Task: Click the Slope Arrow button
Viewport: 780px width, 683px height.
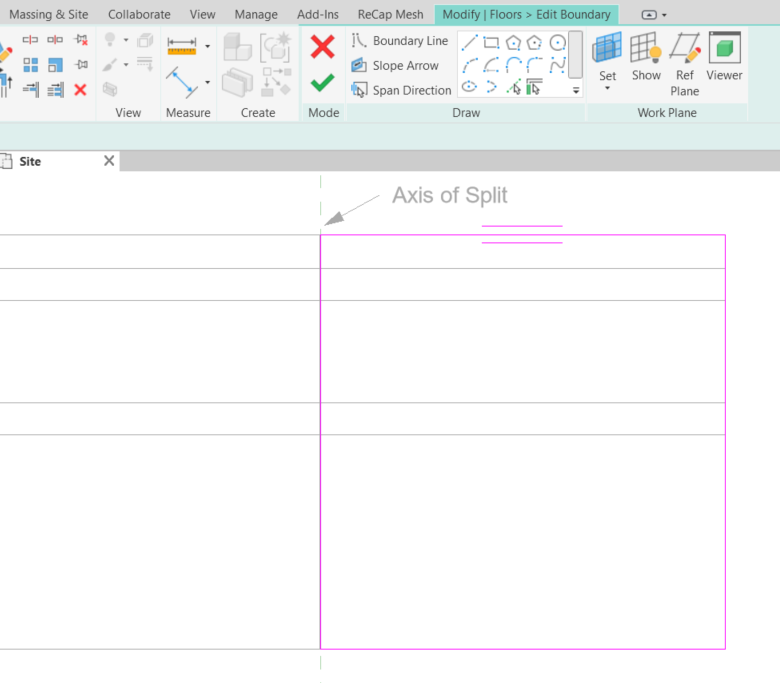Action: pos(395,65)
